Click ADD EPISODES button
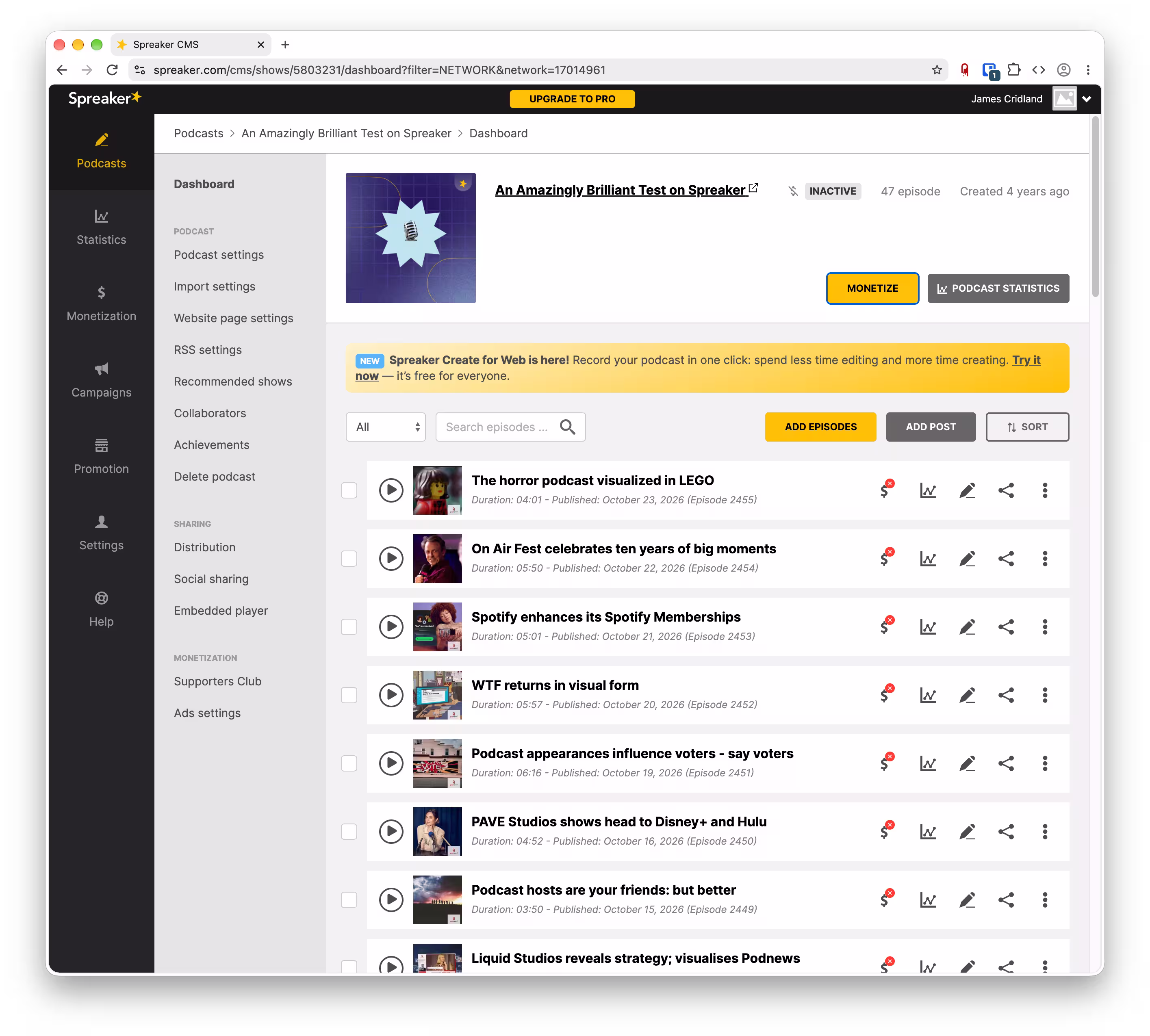The image size is (1150, 1036). pyautogui.click(x=820, y=427)
